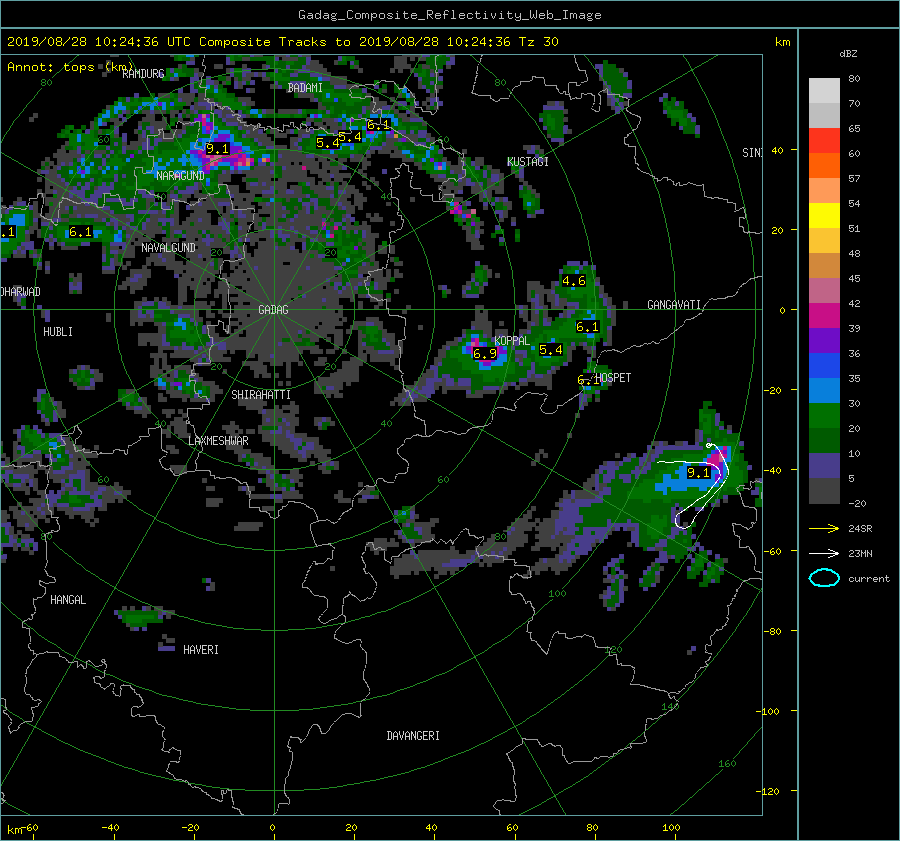Click the 6.9 storm top by Koppal

coord(484,354)
